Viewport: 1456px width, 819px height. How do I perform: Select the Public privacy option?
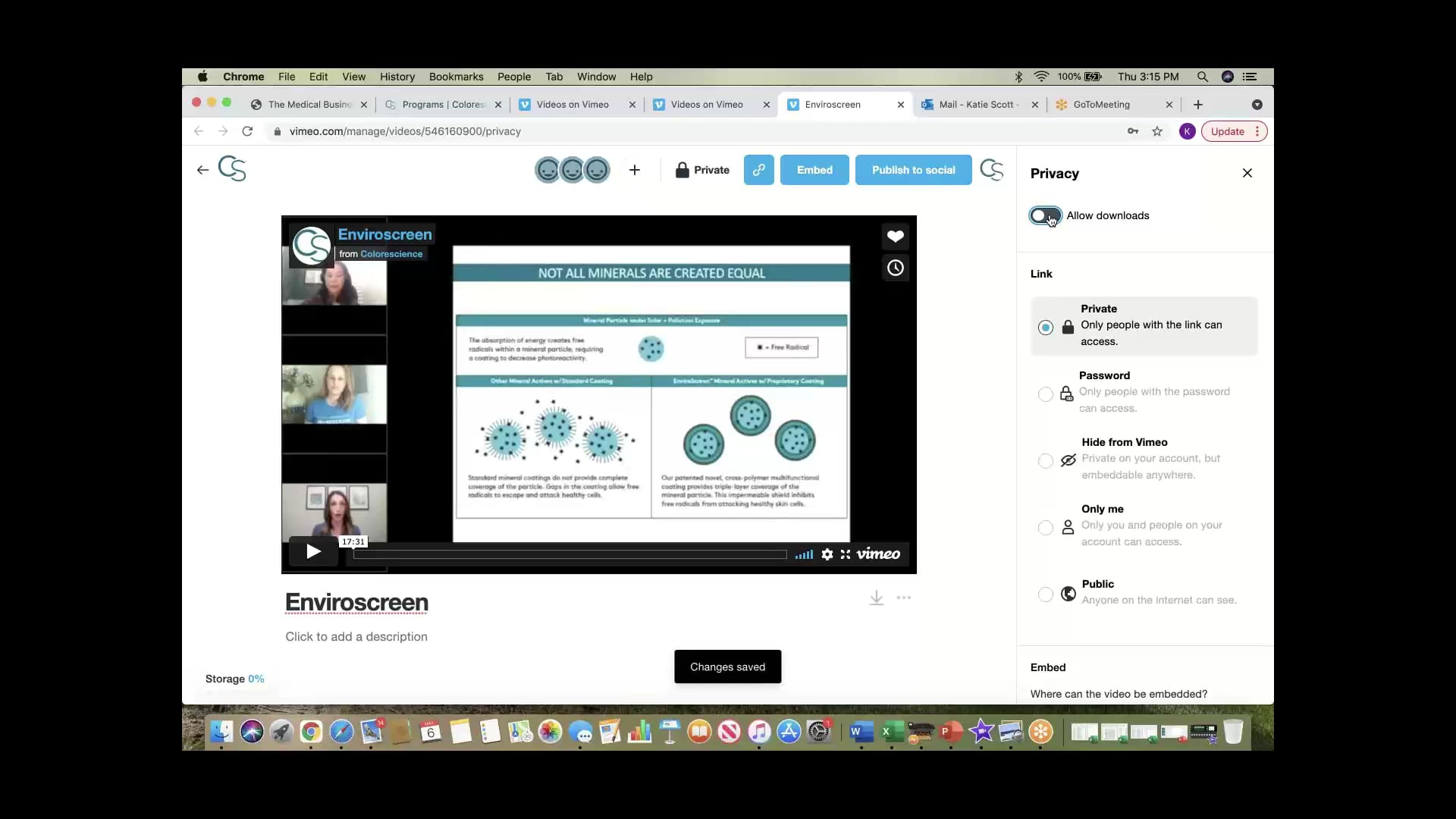[1045, 595]
